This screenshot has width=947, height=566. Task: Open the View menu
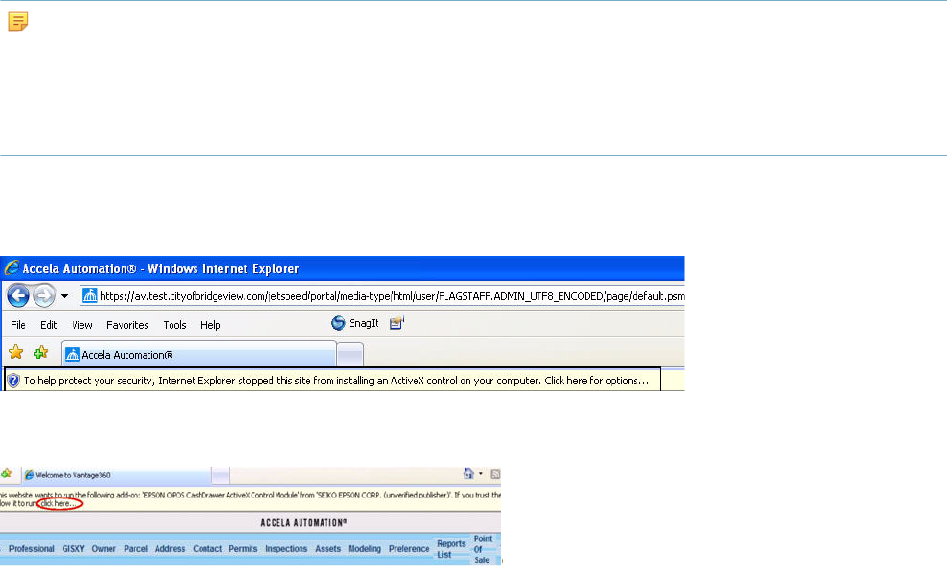coord(82,325)
